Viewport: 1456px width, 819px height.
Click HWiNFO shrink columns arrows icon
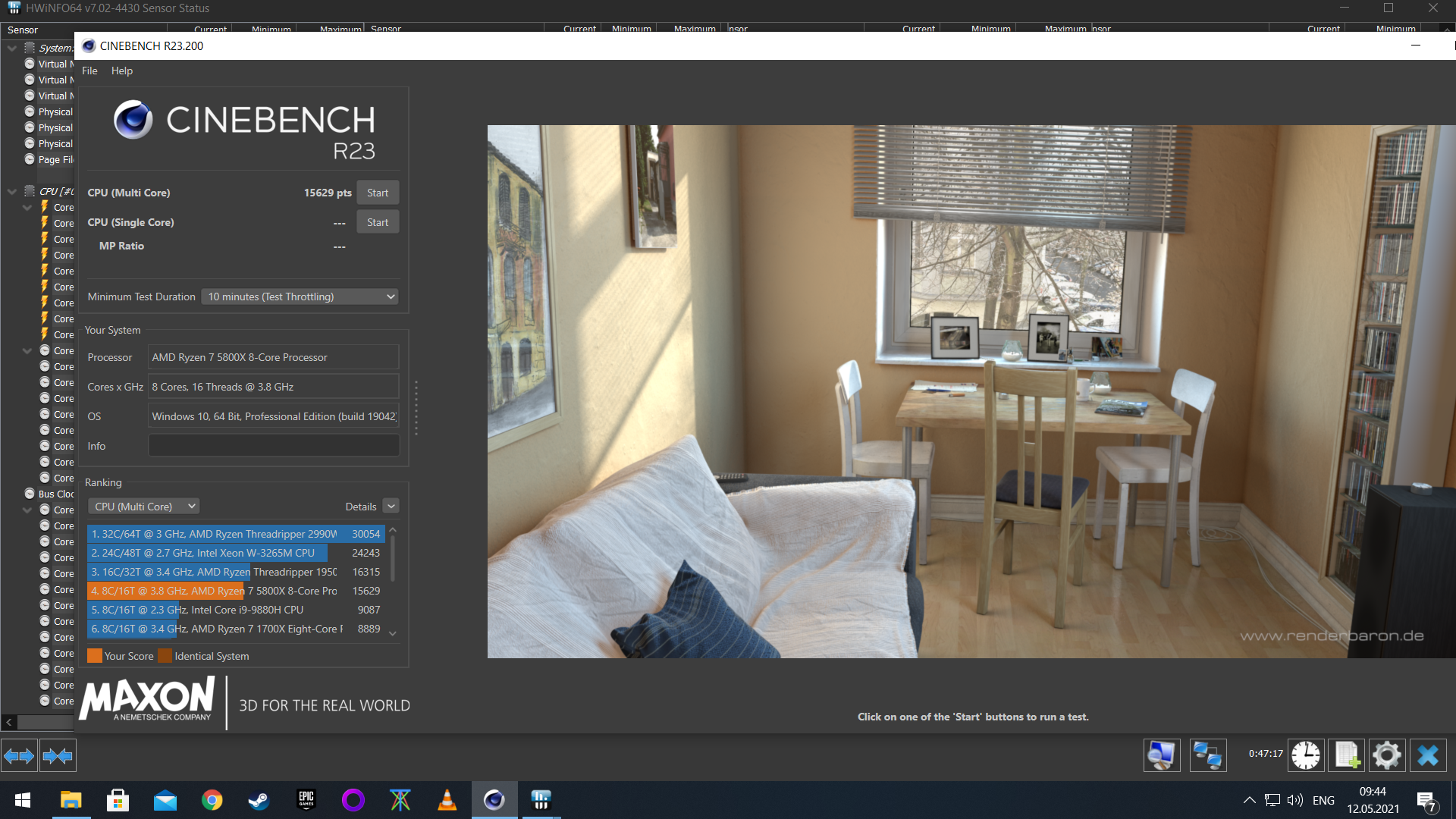58,755
